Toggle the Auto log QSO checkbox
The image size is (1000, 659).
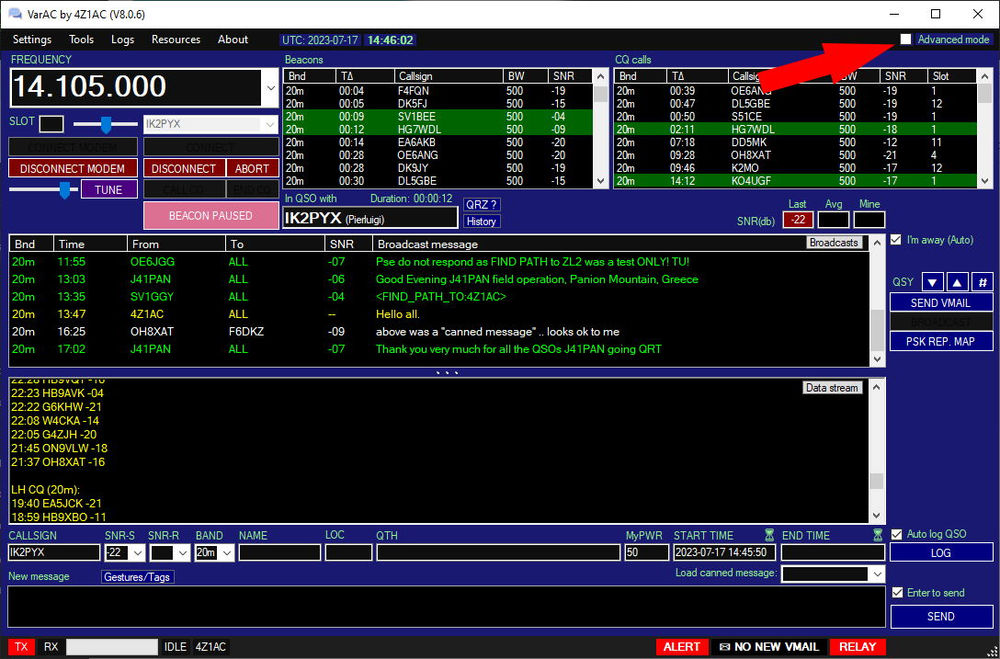[895, 534]
